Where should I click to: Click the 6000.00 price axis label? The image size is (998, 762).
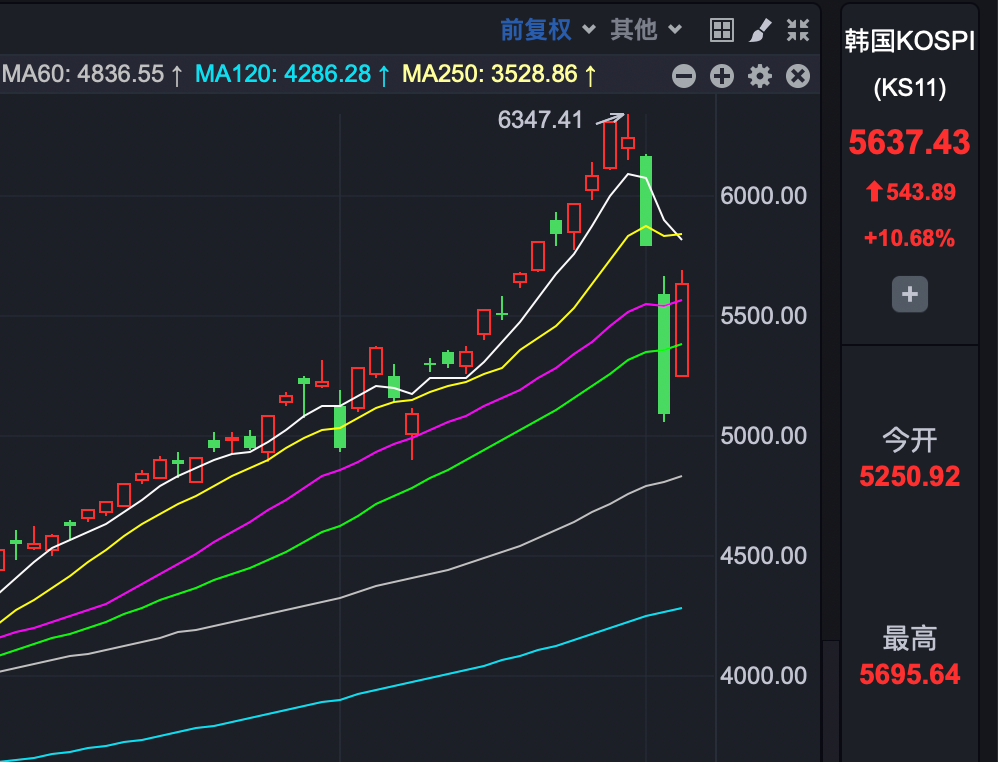coord(762,196)
